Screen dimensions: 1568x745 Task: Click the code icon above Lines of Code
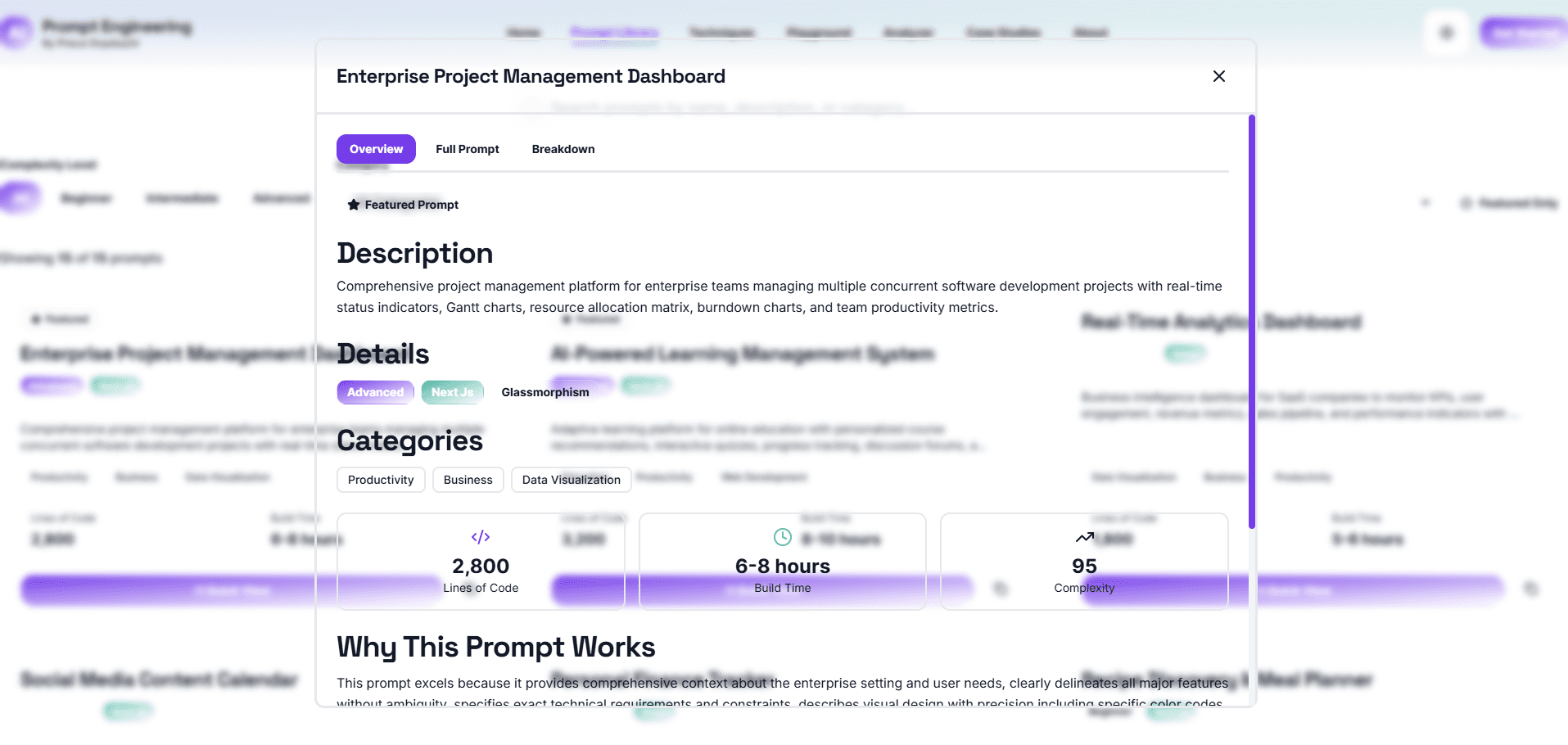481,537
